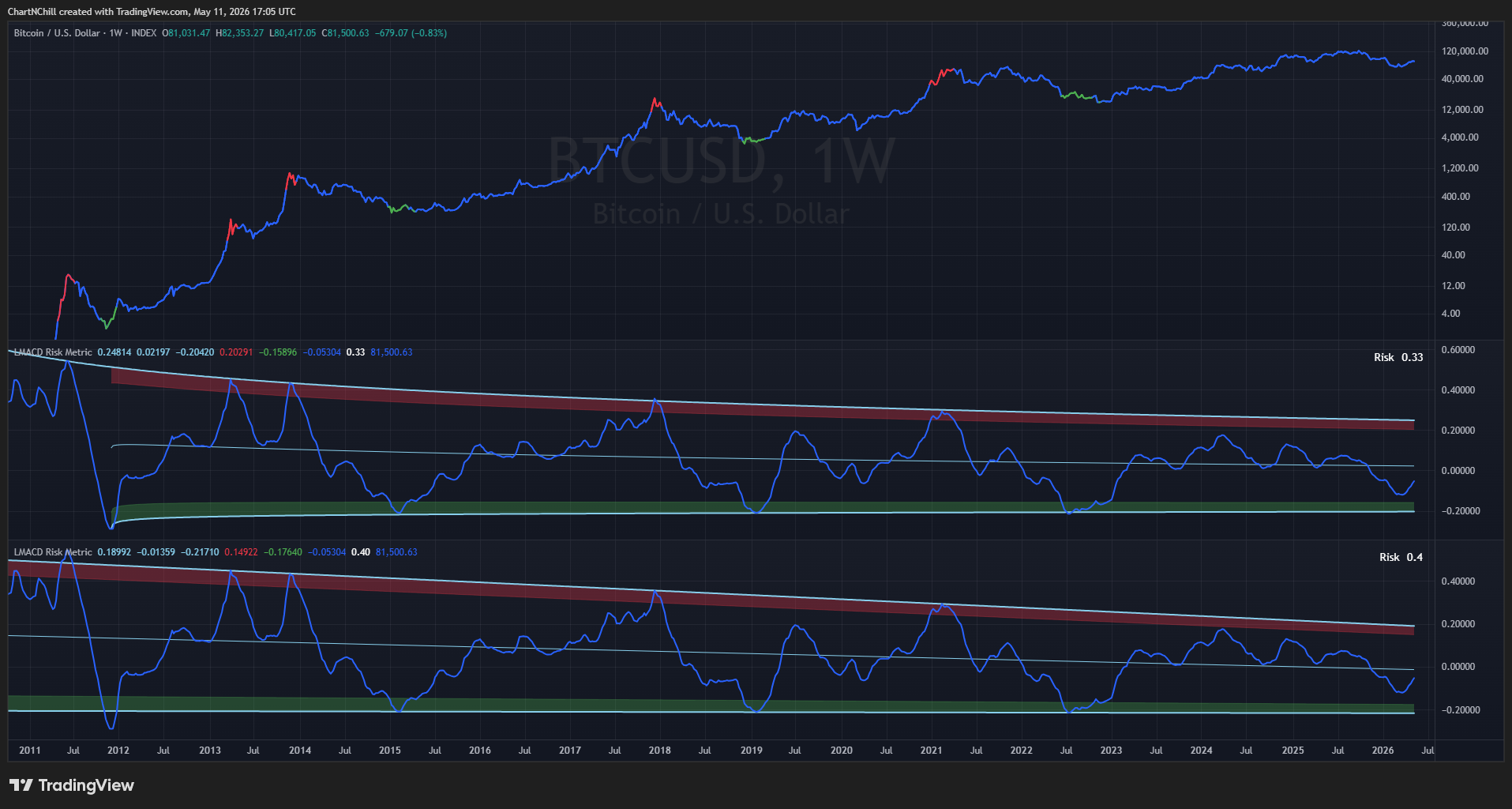Click the 2012 label on the time axis
Screen dimensions: 1512x809
tap(118, 751)
